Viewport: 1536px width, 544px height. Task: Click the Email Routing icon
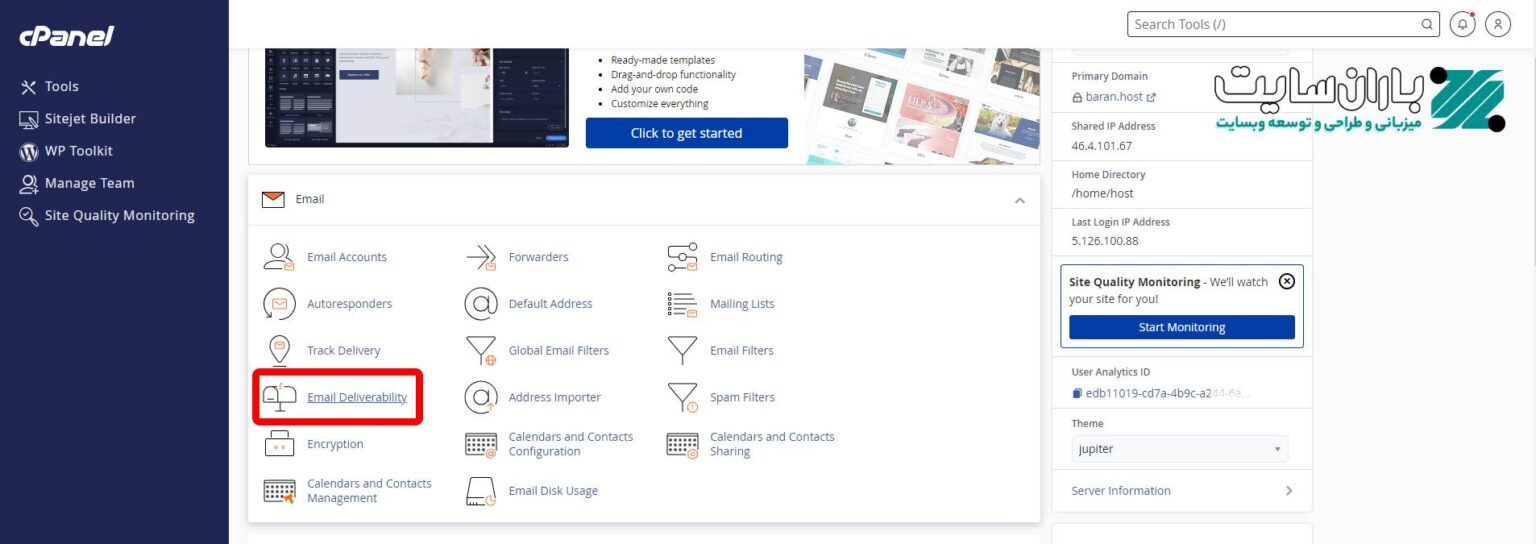point(682,257)
